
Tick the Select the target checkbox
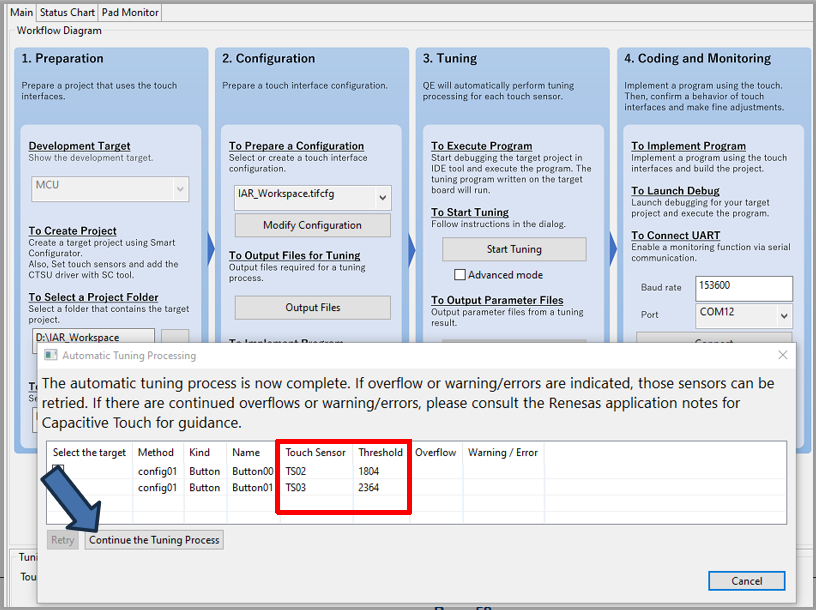click(59, 470)
